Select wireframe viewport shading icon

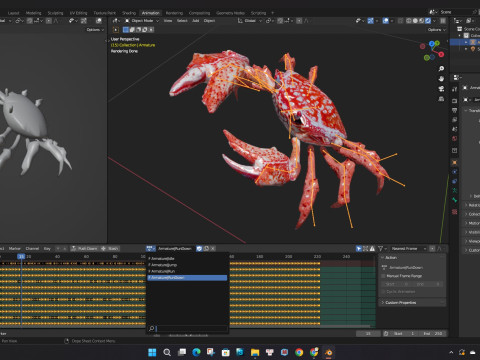tap(409, 21)
